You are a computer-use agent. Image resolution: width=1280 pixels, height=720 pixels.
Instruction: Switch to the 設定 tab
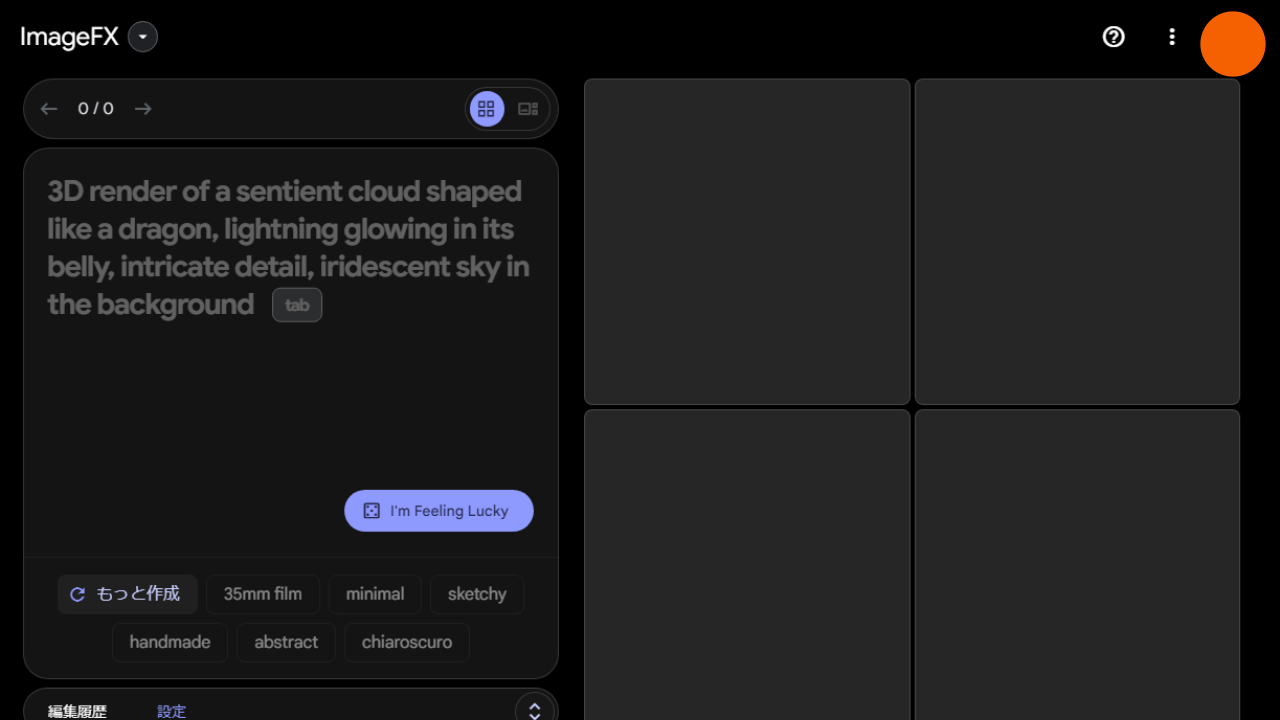click(171, 711)
